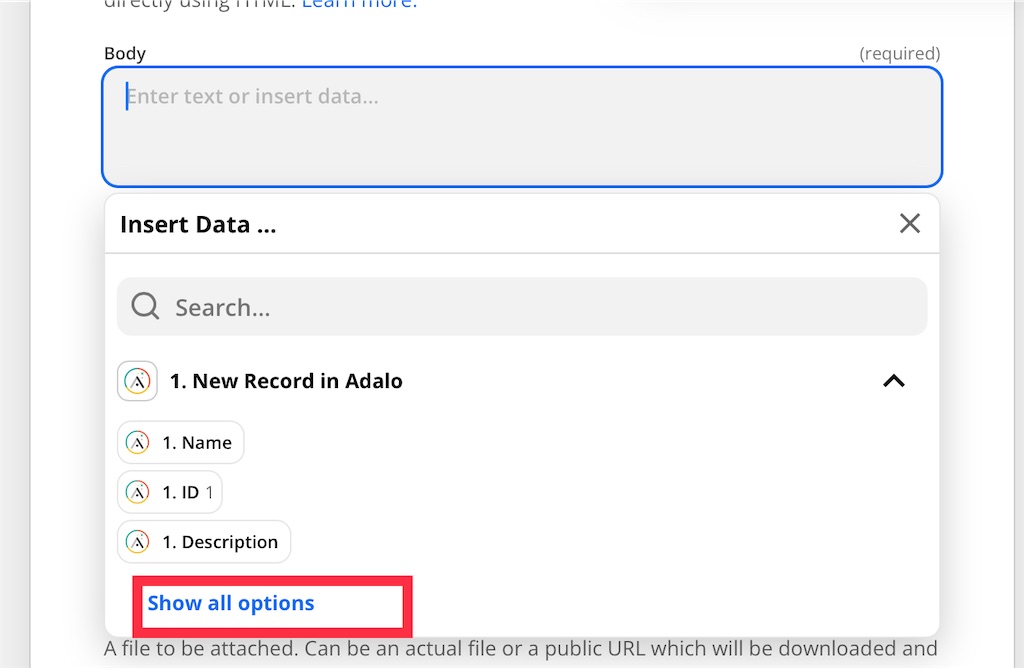Click the Body field label
Screen dimensions: 1024x668
pos(125,53)
